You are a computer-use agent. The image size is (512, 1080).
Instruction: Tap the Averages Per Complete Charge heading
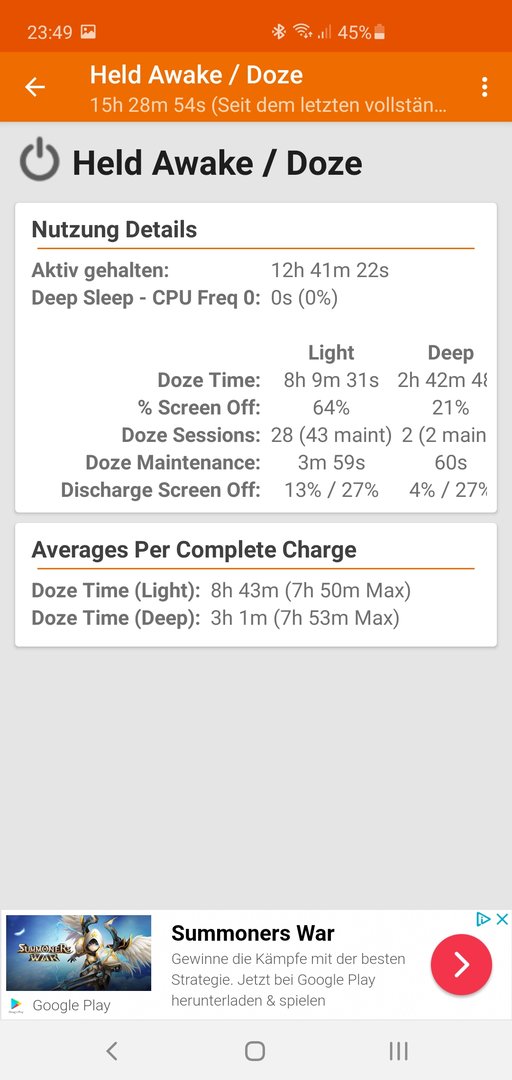click(194, 550)
